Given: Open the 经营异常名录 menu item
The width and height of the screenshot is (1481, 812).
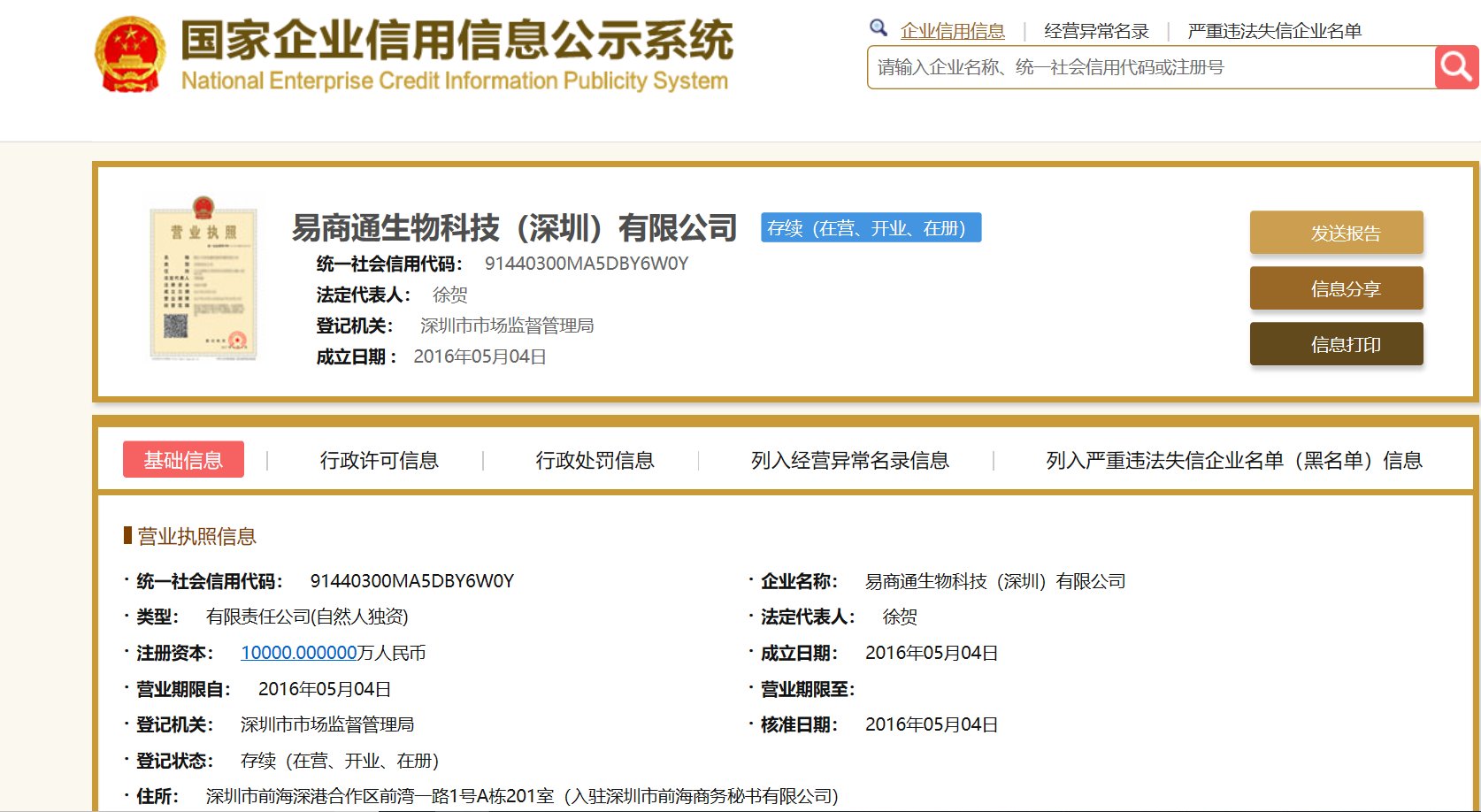Looking at the screenshot, I should coord(1097,29).
